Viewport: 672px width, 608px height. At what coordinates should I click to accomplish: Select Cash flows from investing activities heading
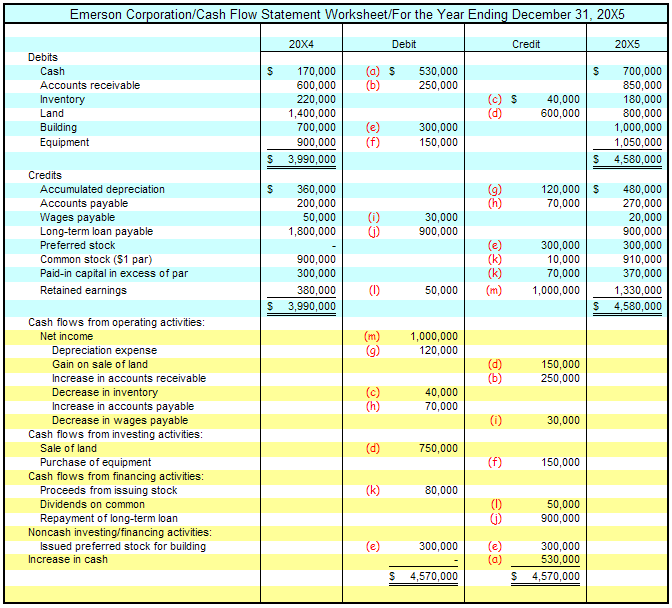[x=115, y=434]
